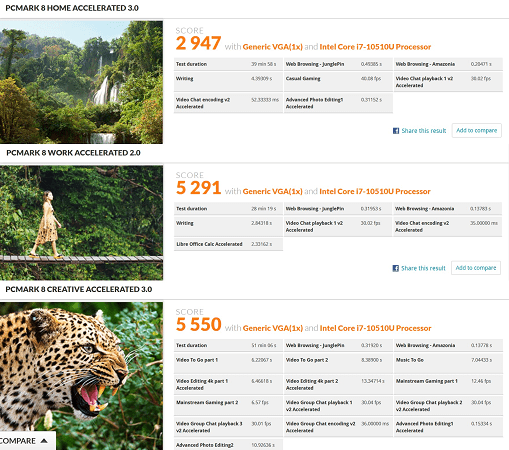Click Video Editing 4k part 1 Accelerated row
The width and height of the screenshot is (509, 450).
pyautogui.click(x=228, y=384)
